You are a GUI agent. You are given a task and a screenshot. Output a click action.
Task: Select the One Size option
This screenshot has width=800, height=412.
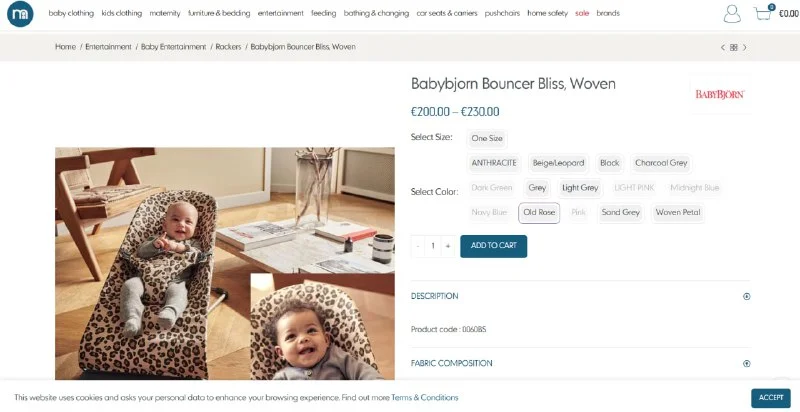click(487, 138)
